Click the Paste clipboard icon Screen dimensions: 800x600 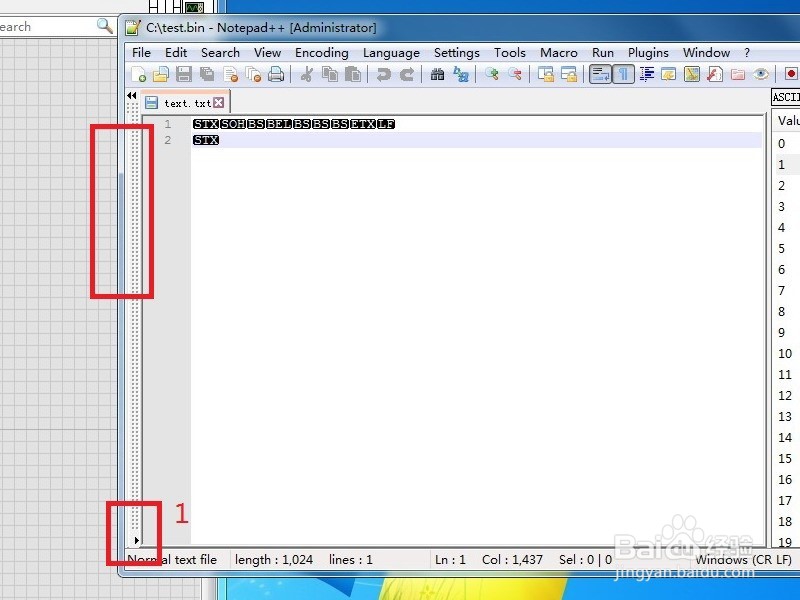(x=353, y=74)
